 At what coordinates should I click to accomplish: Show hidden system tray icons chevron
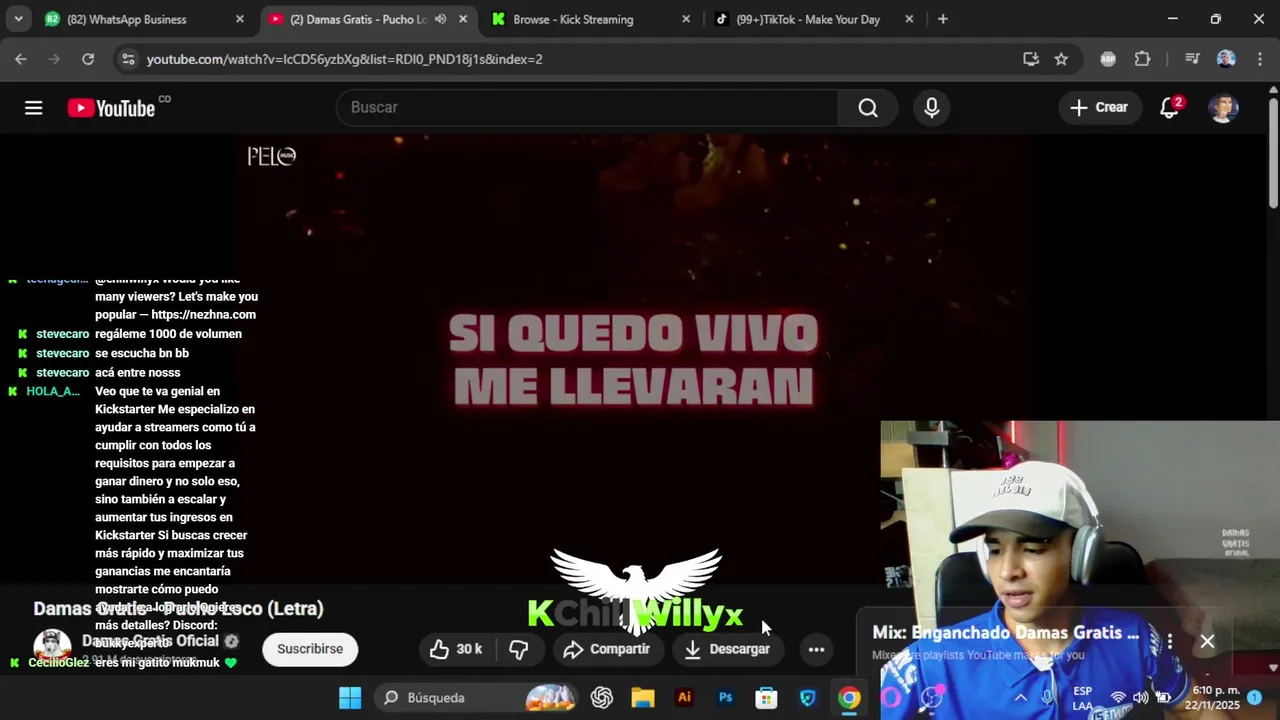tap(1020, 698)
